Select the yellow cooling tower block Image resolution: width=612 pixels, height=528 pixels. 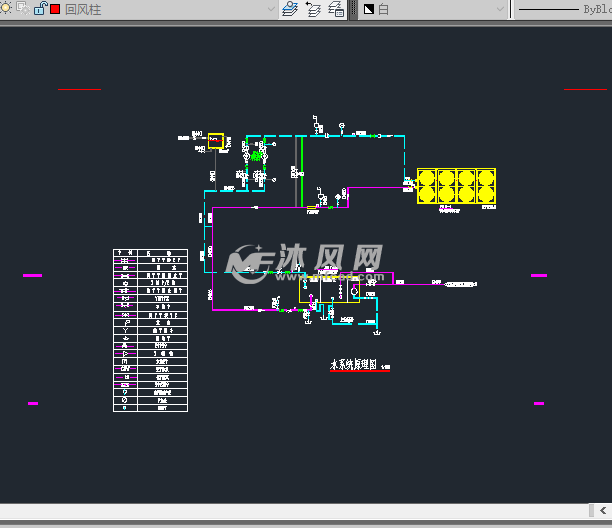pos(456,186)
